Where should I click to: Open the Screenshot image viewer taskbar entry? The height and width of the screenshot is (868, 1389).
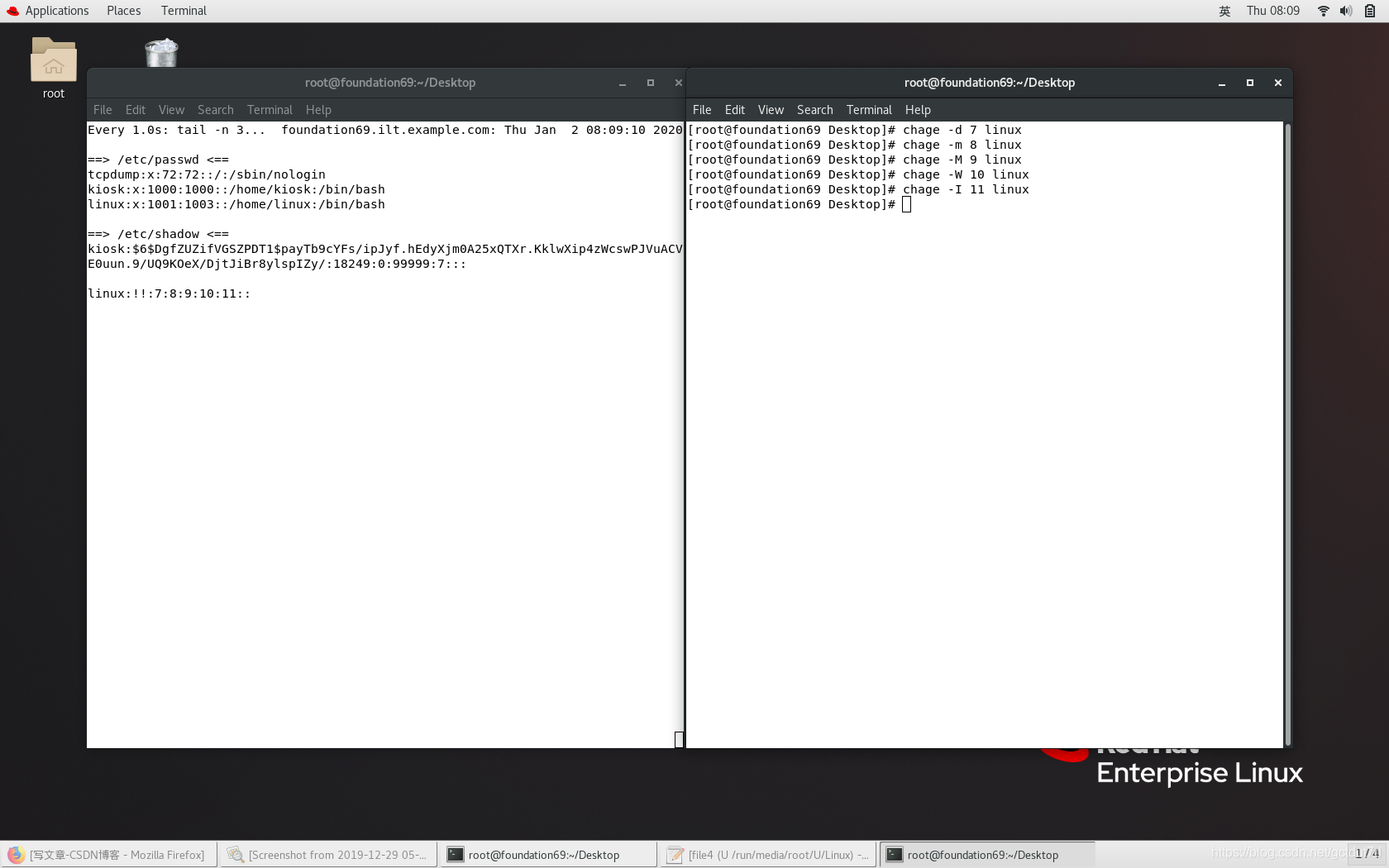(x=328, y=855)
